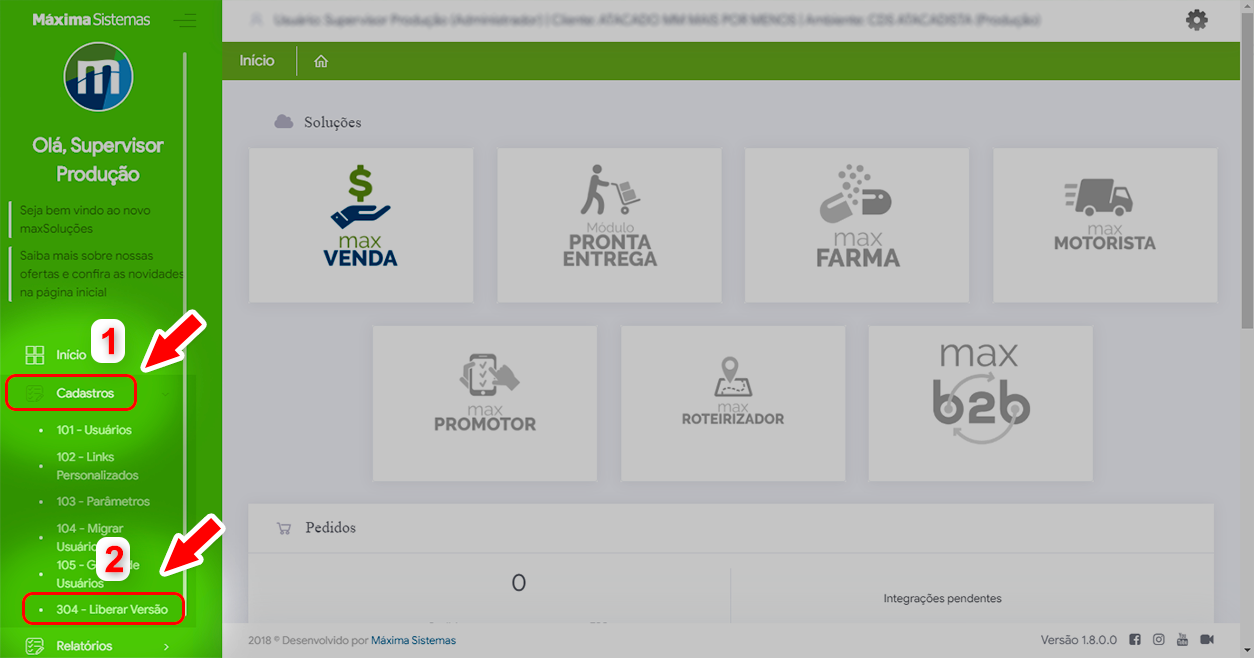The width and height of the screenshot is (1254, 658).
Task: Open the maxMotorista solution tile
Action: [1105, 226]
